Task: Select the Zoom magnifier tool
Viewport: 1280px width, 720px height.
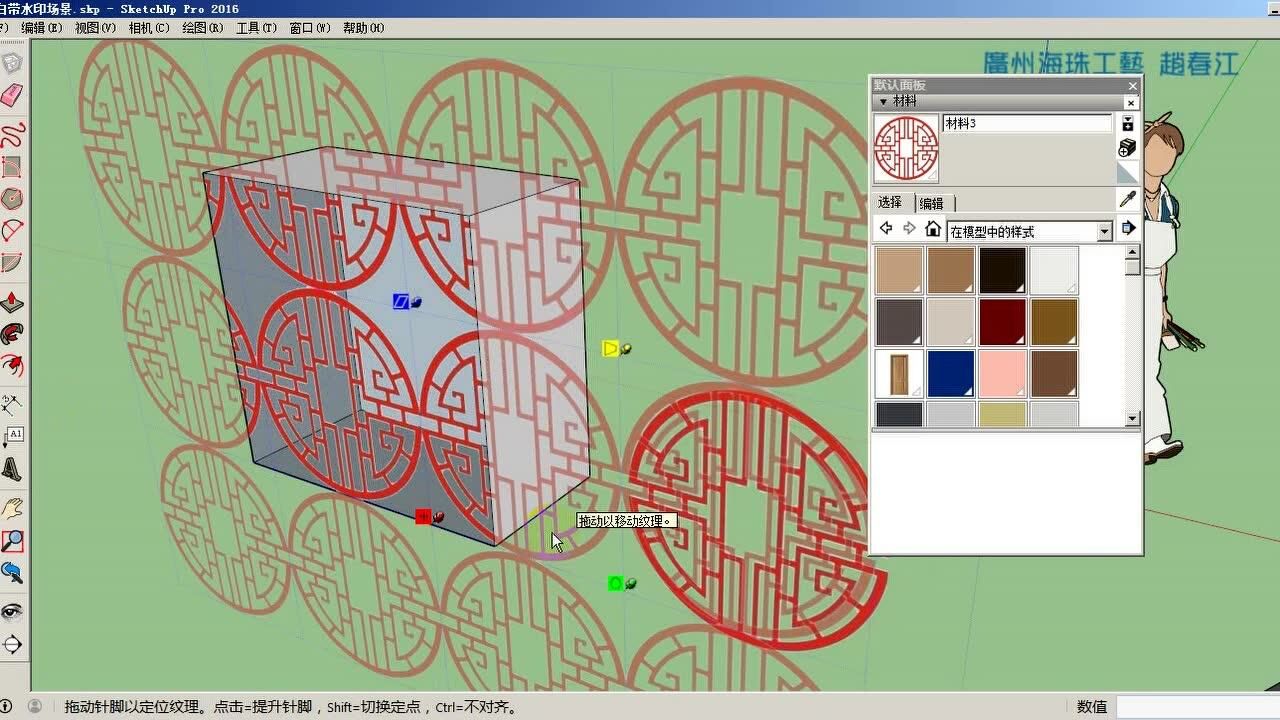Action: (12, 540)
